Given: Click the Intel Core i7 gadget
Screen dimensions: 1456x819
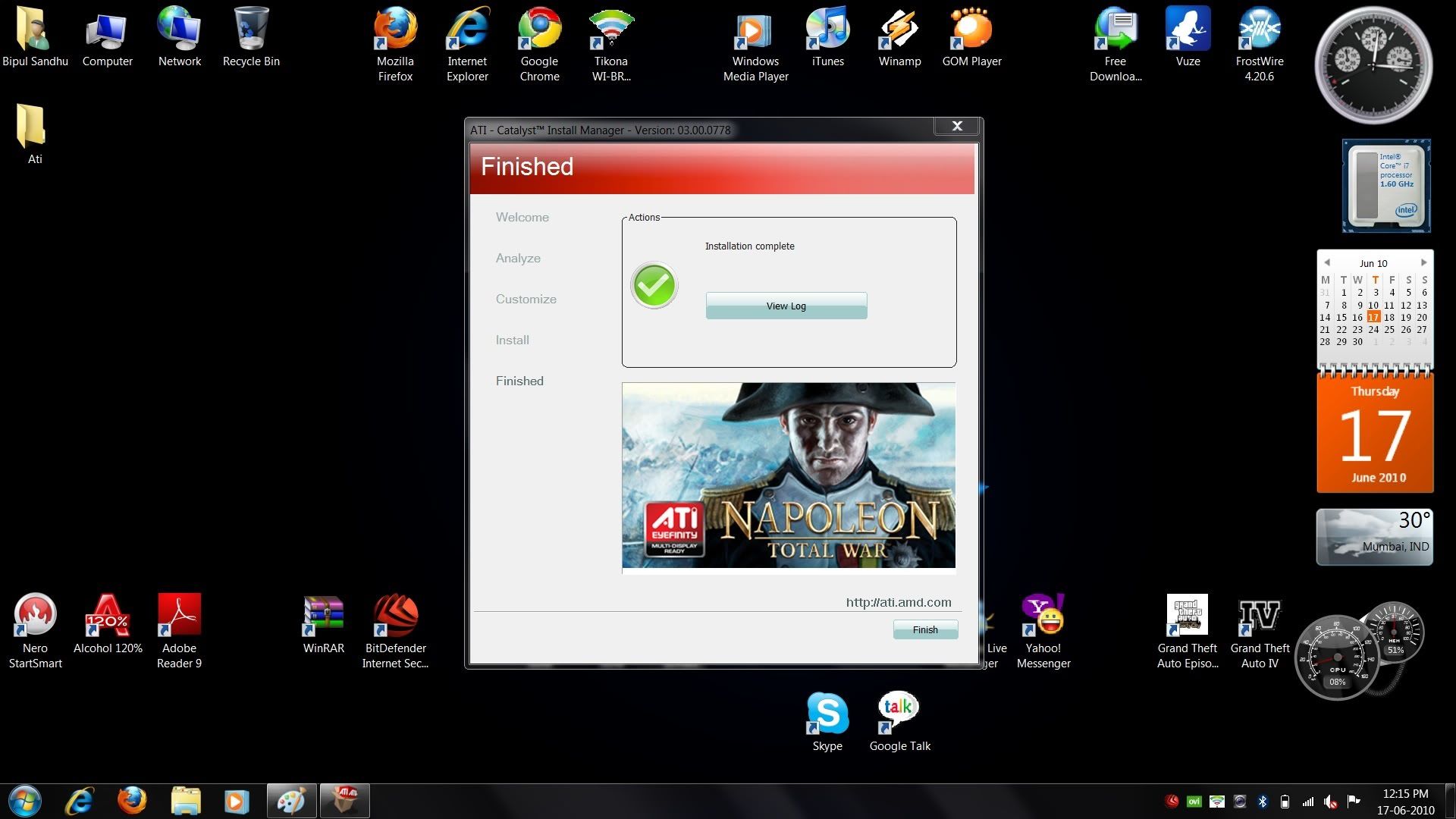Looking at the screenshot, I should pos(1386,186).
